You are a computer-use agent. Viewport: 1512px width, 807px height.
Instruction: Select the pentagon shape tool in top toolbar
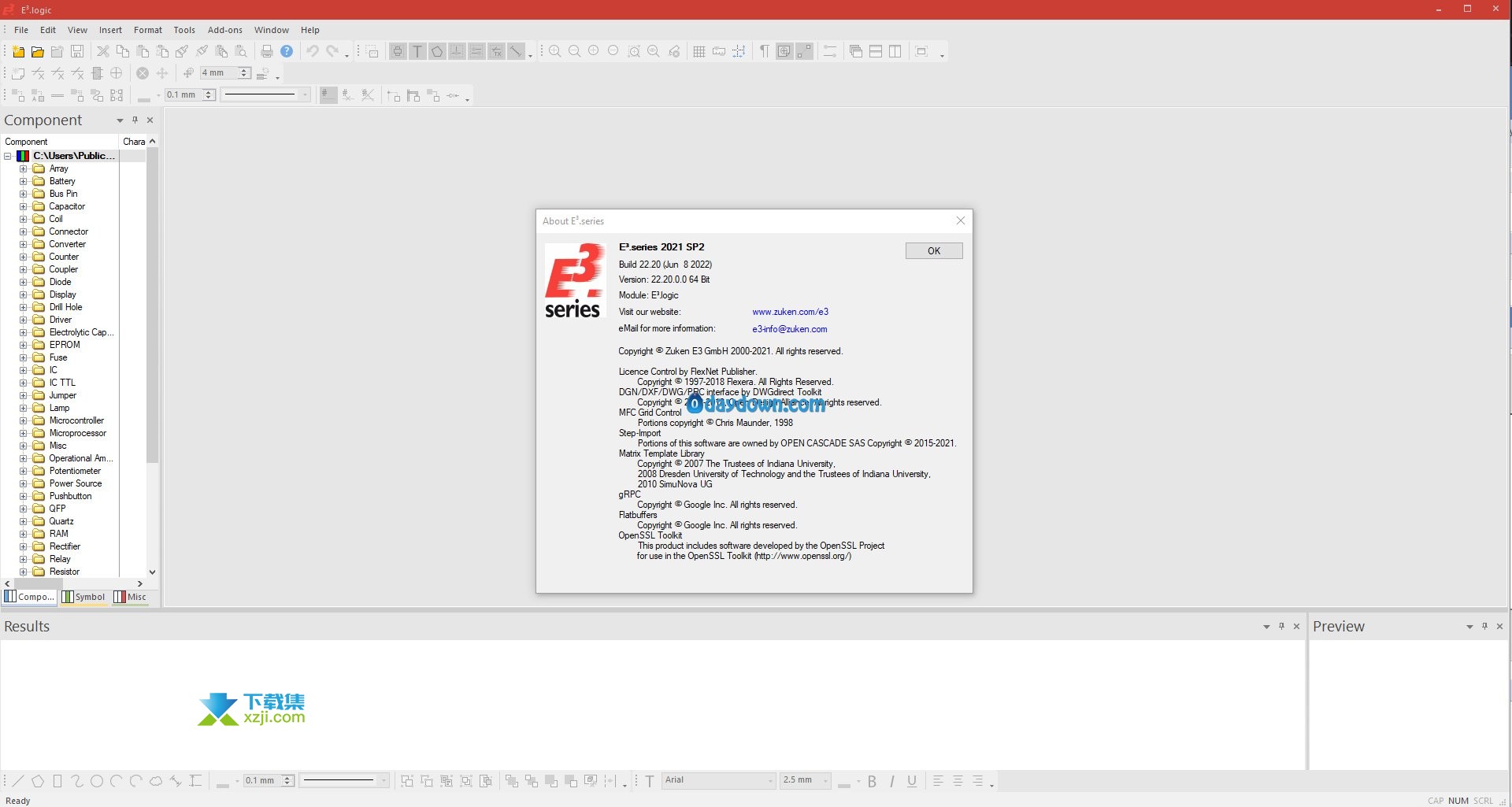coord(437,52)
